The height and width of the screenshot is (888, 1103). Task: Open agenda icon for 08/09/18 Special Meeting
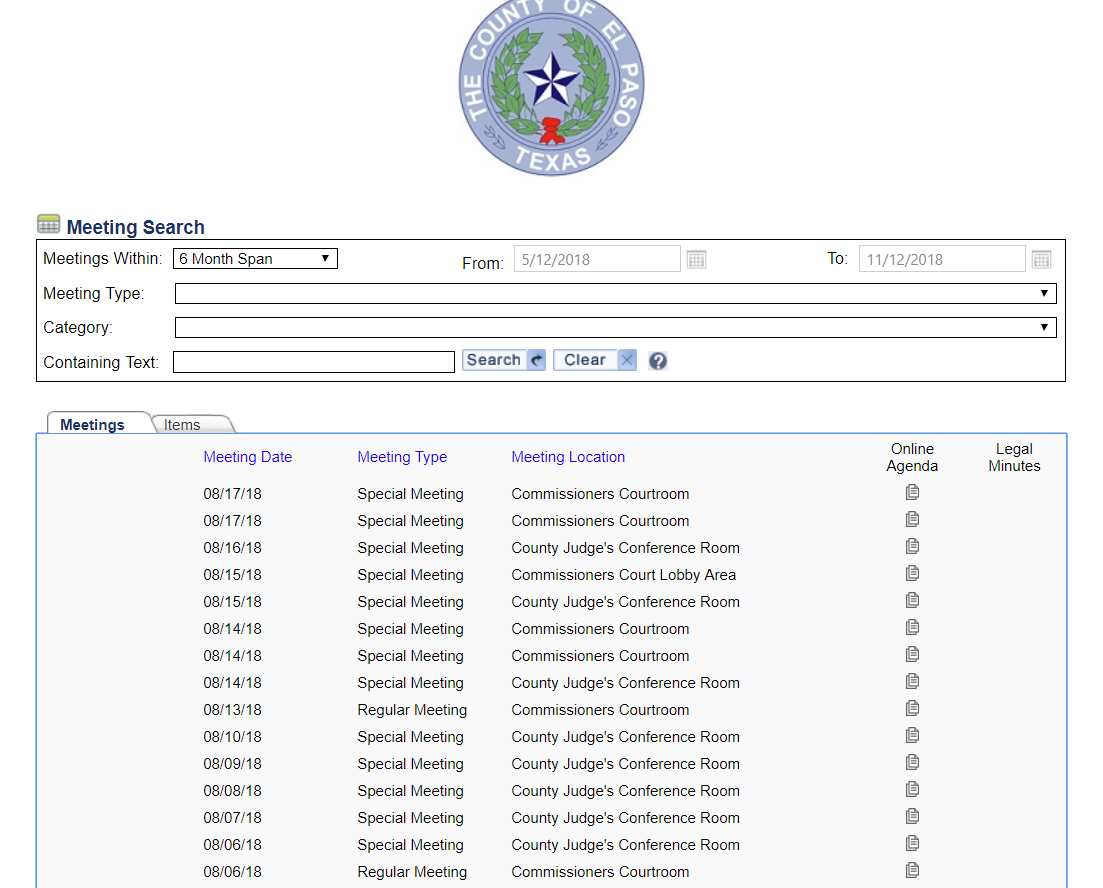[x=912, y=763]
